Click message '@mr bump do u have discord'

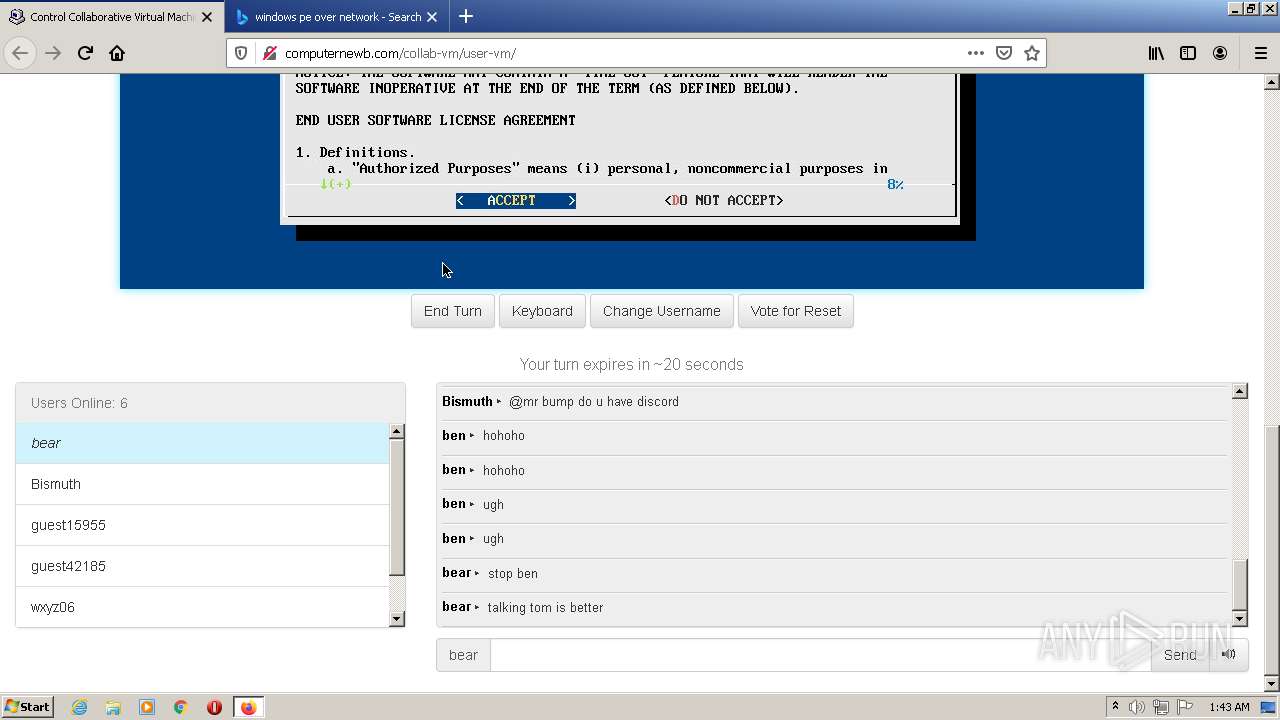tap(594, 402)
